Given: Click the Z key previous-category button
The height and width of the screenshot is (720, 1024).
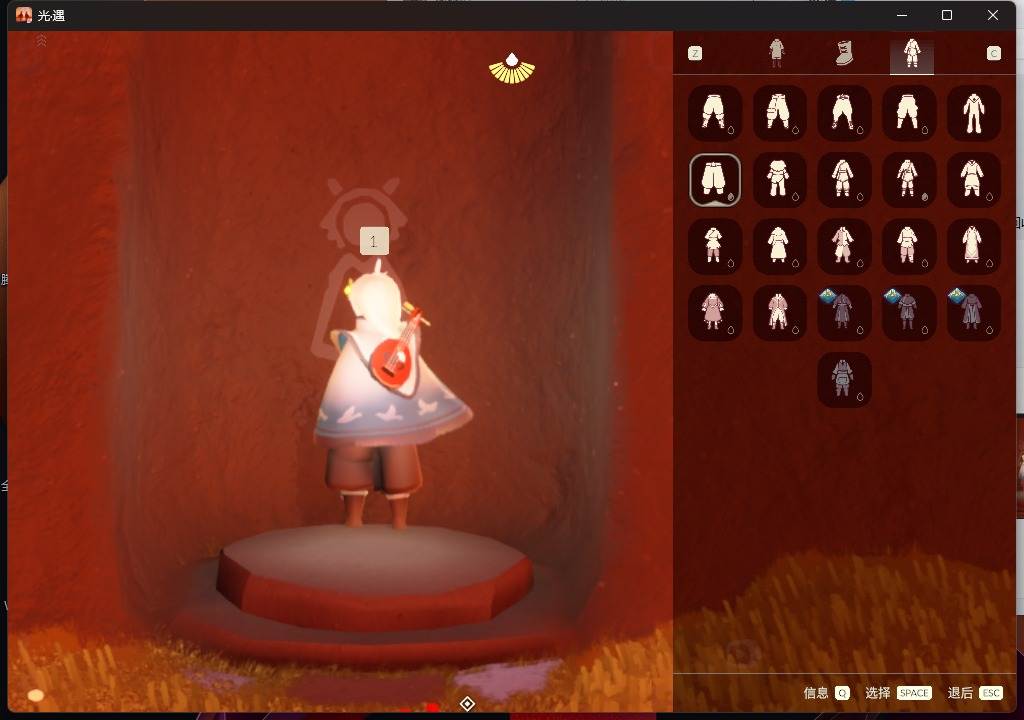Looking at the screenshot, I should coord(695,54).
